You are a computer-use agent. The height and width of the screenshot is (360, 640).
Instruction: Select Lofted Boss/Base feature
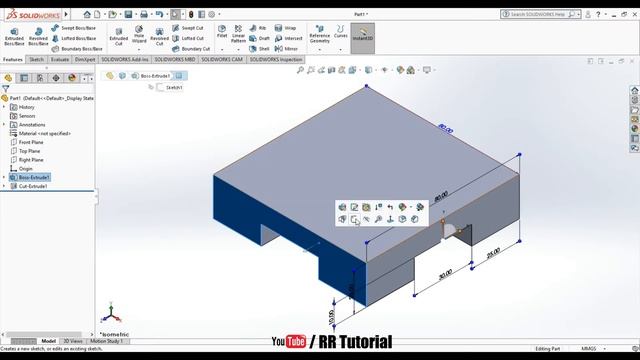click(x=74, y=38)
